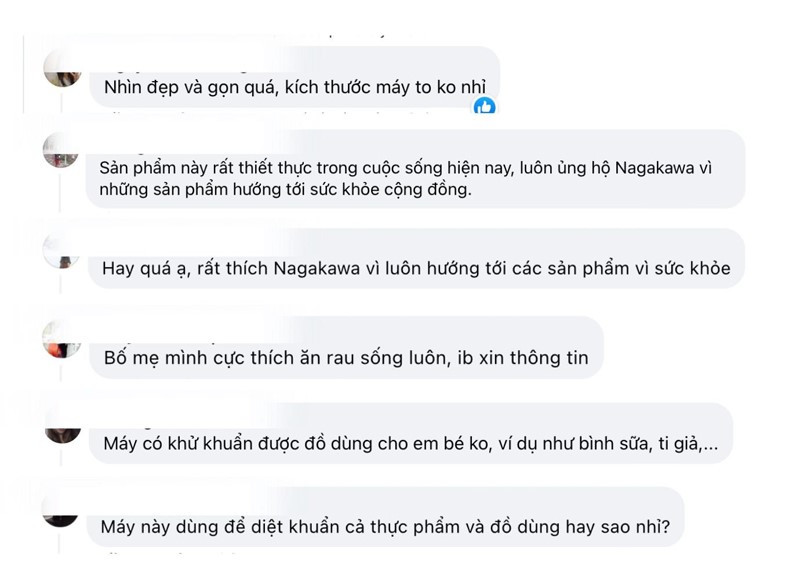Open avatar beside "Nhìn đẹp và gọn quá" comment
Image resolution: width=800 pixels, height=584 pixels.
coord(63,70)
